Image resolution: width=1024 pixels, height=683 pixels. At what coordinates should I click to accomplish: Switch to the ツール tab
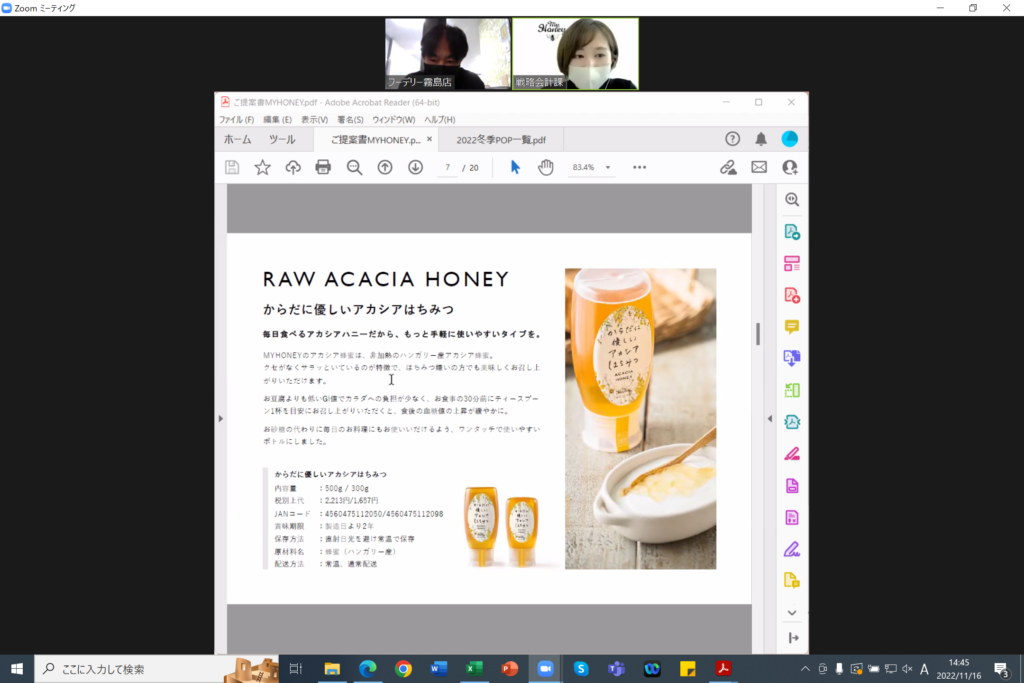(x=282, y=139)
